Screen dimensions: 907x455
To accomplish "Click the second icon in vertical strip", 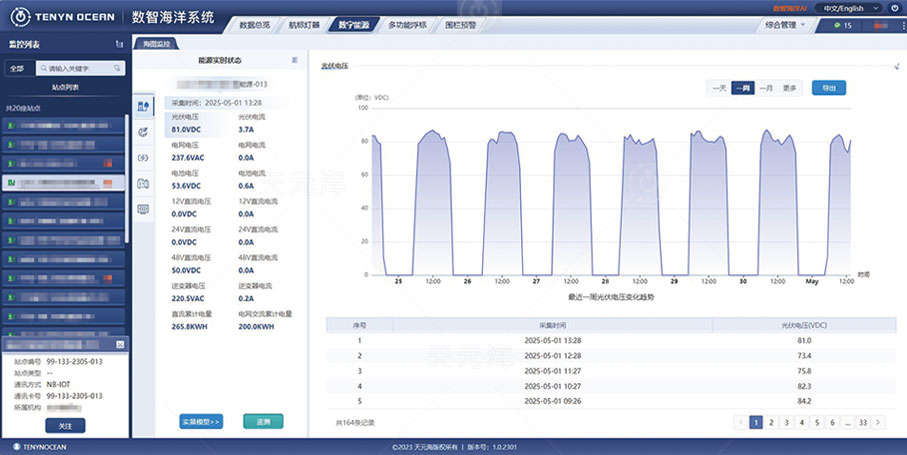I will pos(142,131).
